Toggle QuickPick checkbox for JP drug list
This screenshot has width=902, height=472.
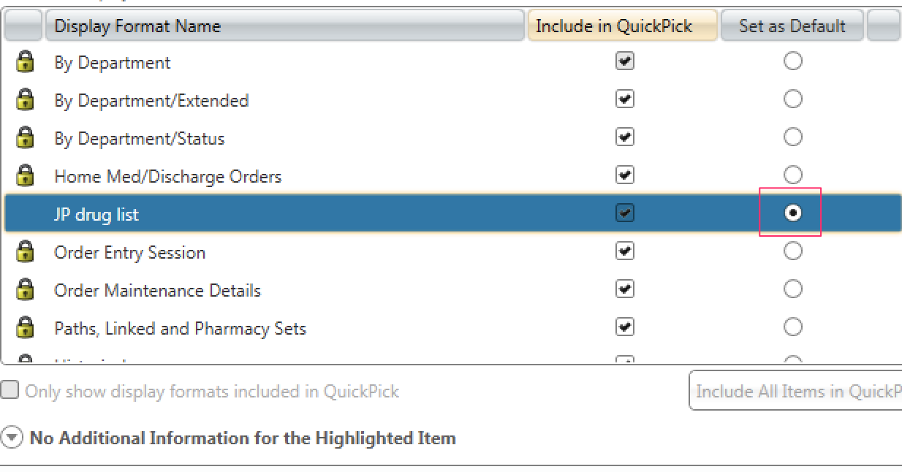[x=625, y=213]
